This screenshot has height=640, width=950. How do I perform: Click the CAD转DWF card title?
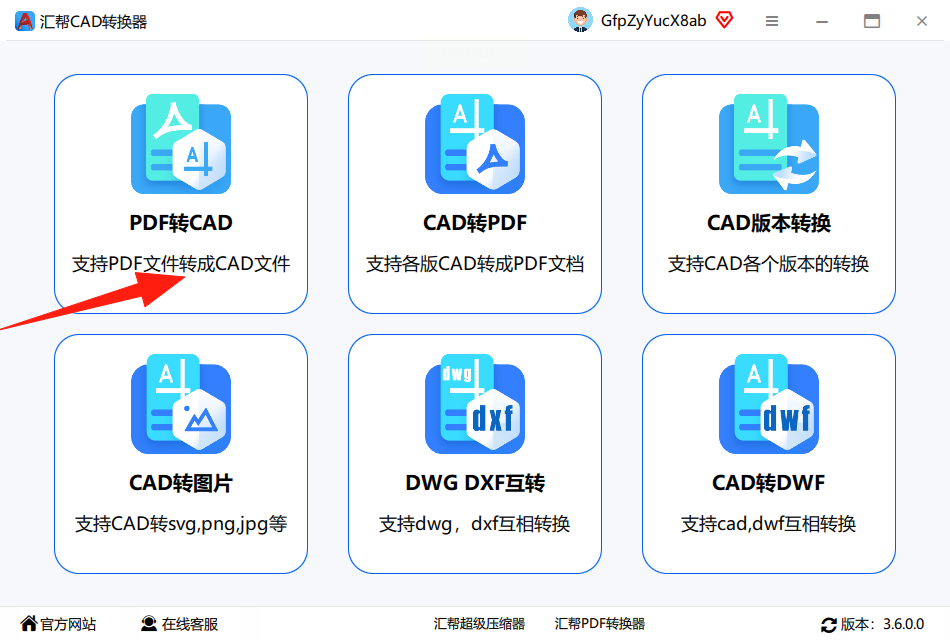(769, 483)
